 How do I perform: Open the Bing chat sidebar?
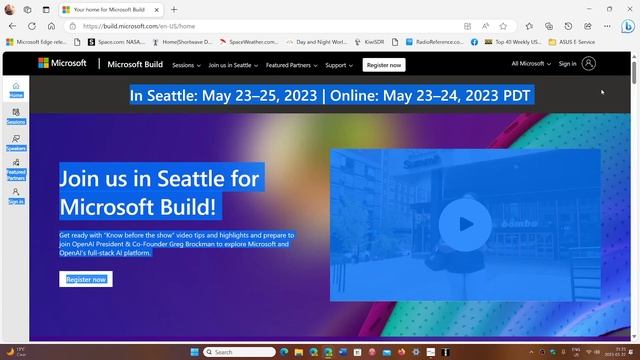628,26
